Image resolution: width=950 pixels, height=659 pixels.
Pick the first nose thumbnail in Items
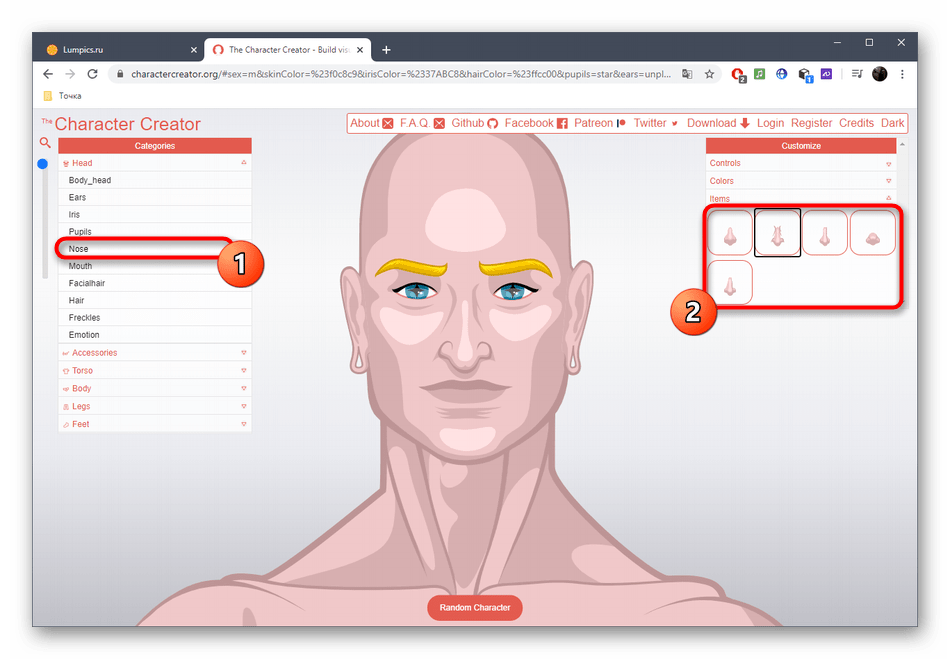(730, 233)
